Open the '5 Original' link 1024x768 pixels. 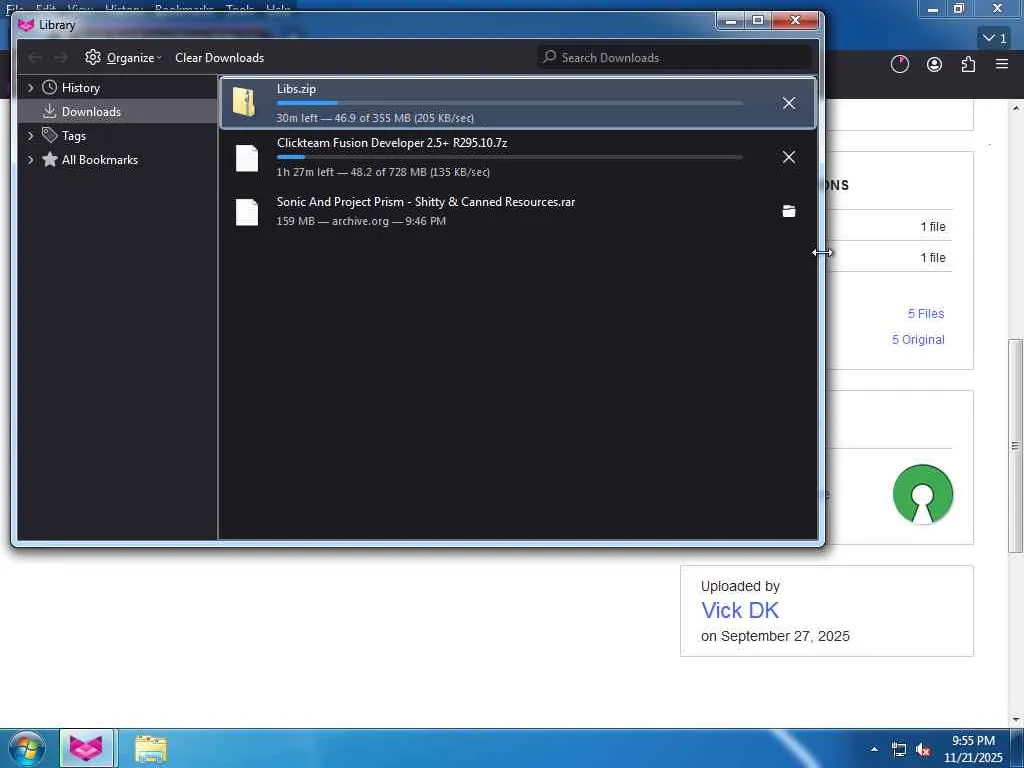pos(918,340)
